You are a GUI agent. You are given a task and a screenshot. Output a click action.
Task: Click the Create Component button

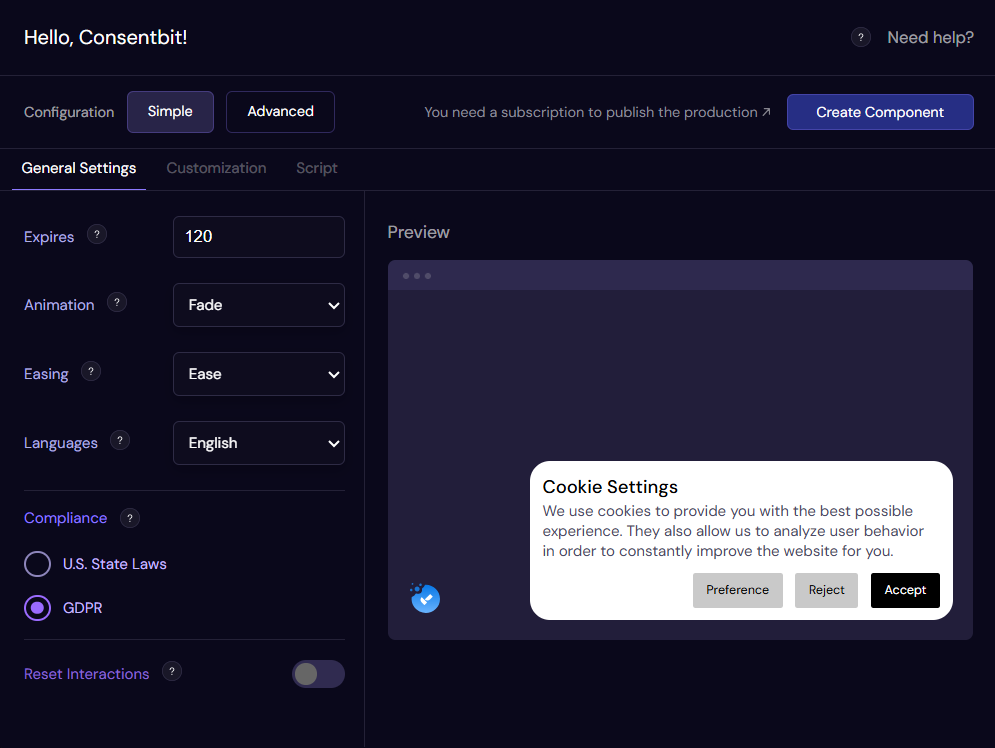point(880,112)
